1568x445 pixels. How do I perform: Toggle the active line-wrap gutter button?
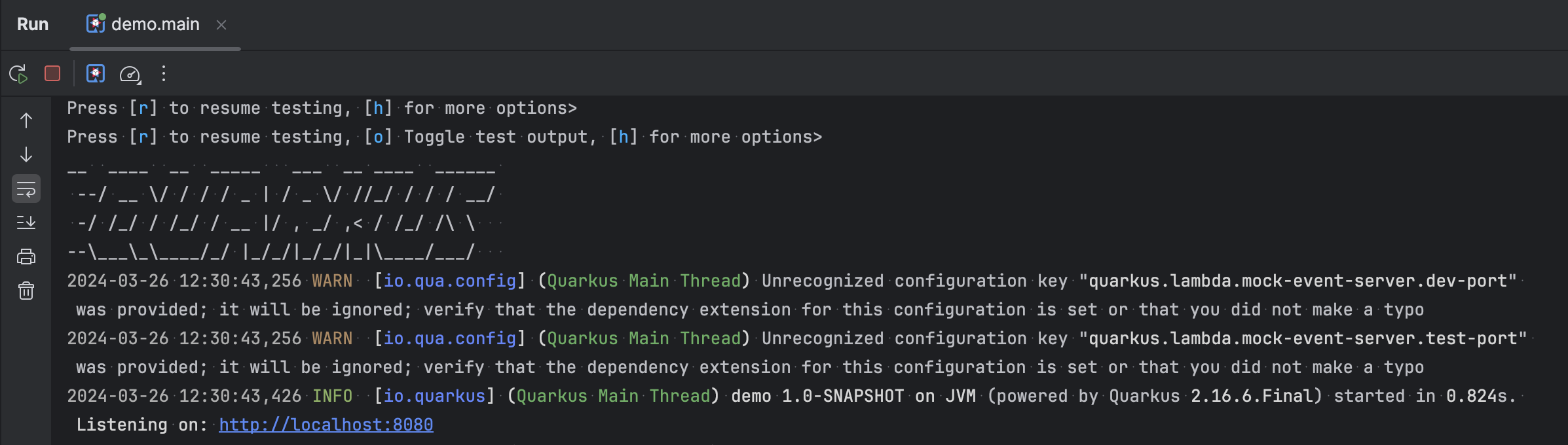click(x=26, y=189)
